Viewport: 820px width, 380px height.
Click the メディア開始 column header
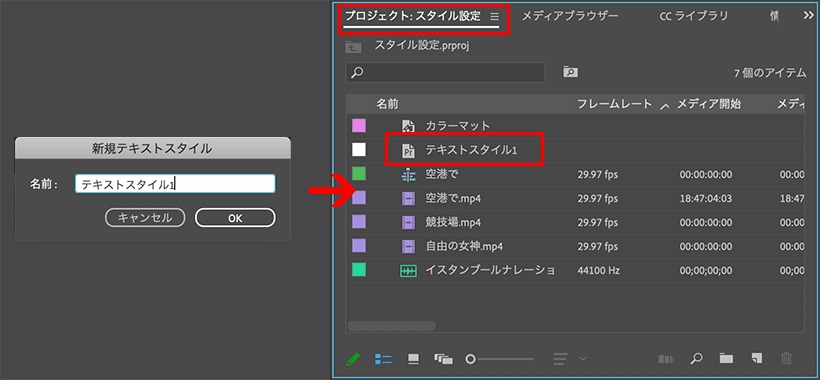coord(709,104)
